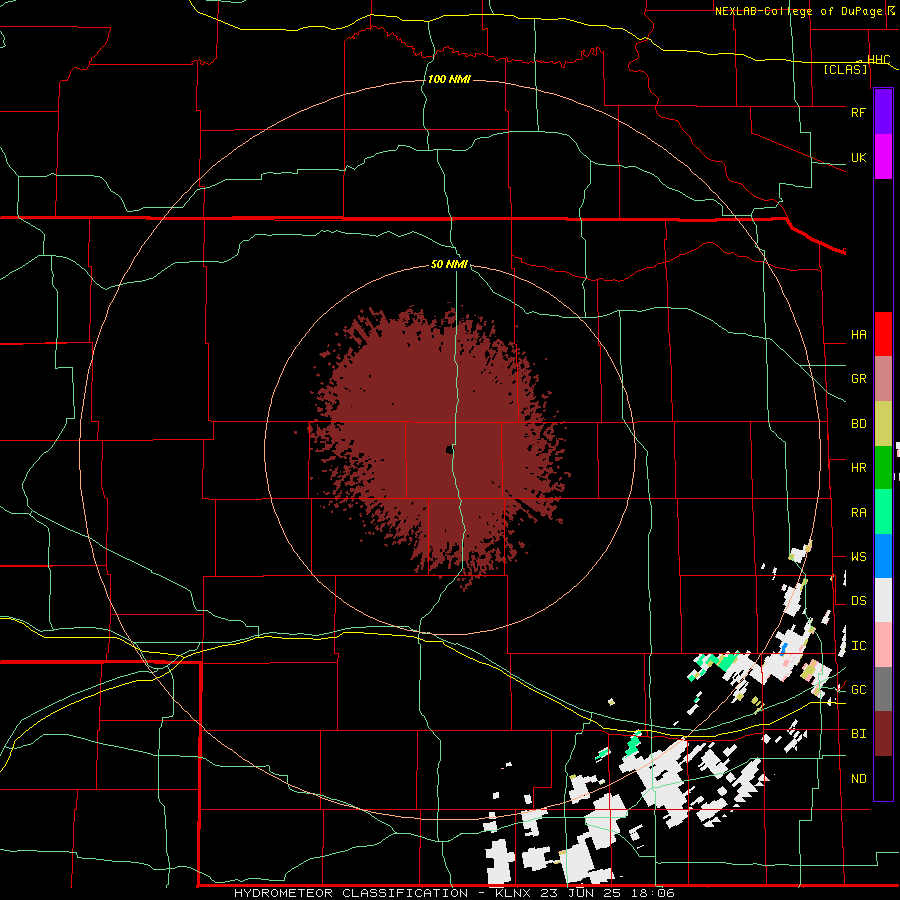Click the IC legend label
The image size is (900, 900).
tap(858, 646)
